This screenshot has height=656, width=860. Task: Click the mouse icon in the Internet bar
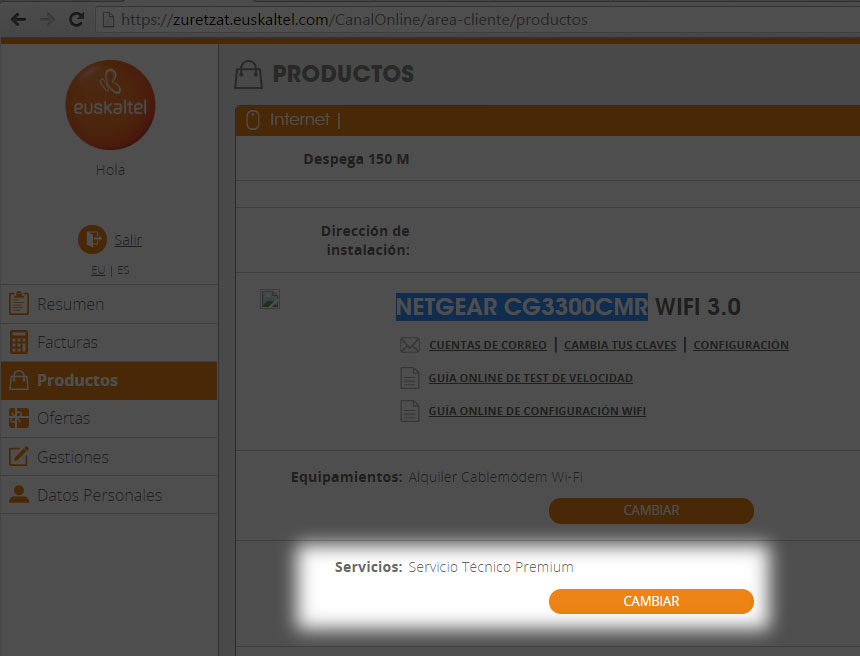pyautogui.click(x=252, y=120)
